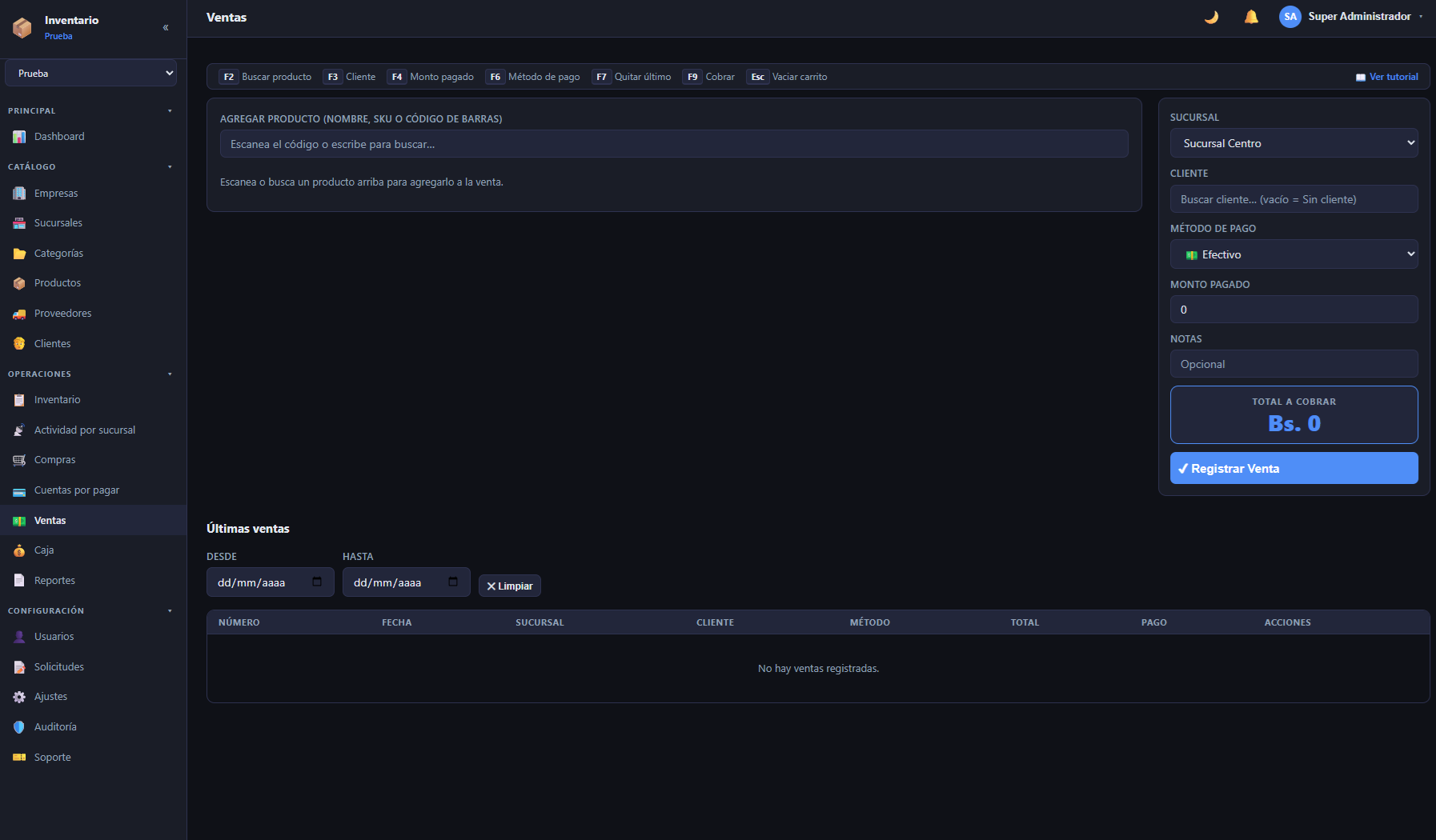
Task: Go to Auditoría in the sidebar
Action: (93, 727)
